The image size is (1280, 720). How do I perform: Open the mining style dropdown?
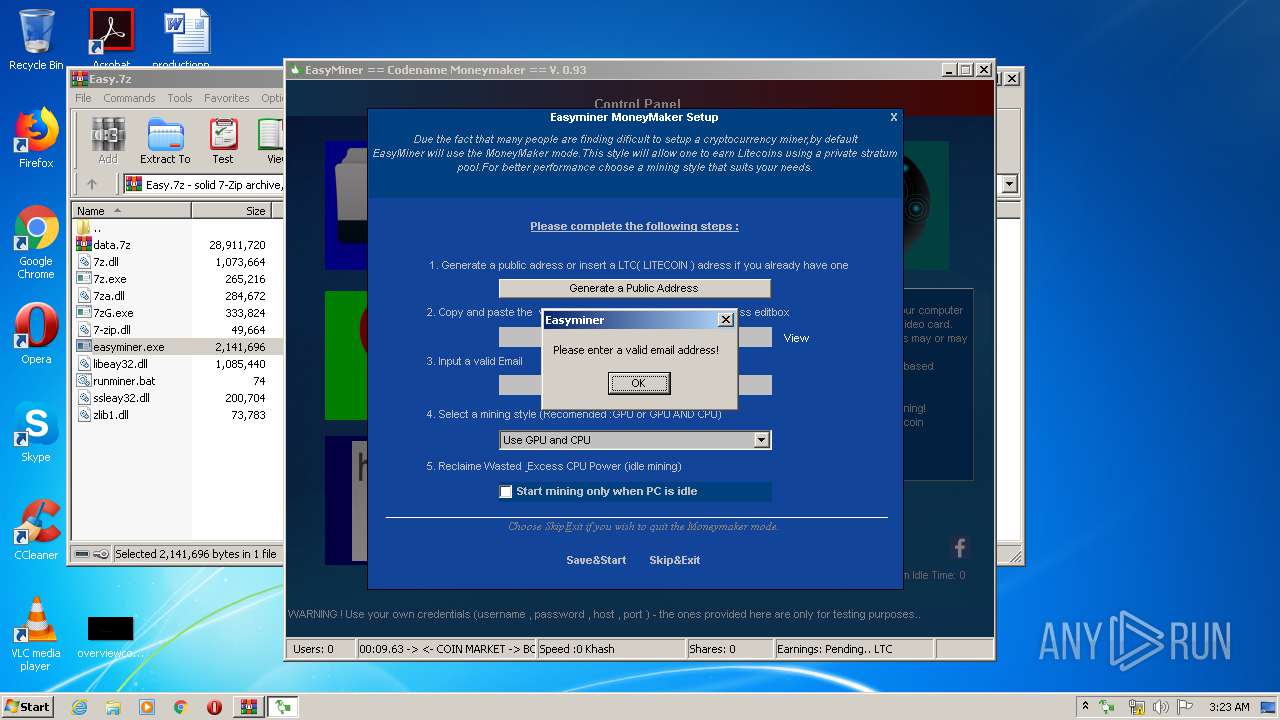[761, 440]
